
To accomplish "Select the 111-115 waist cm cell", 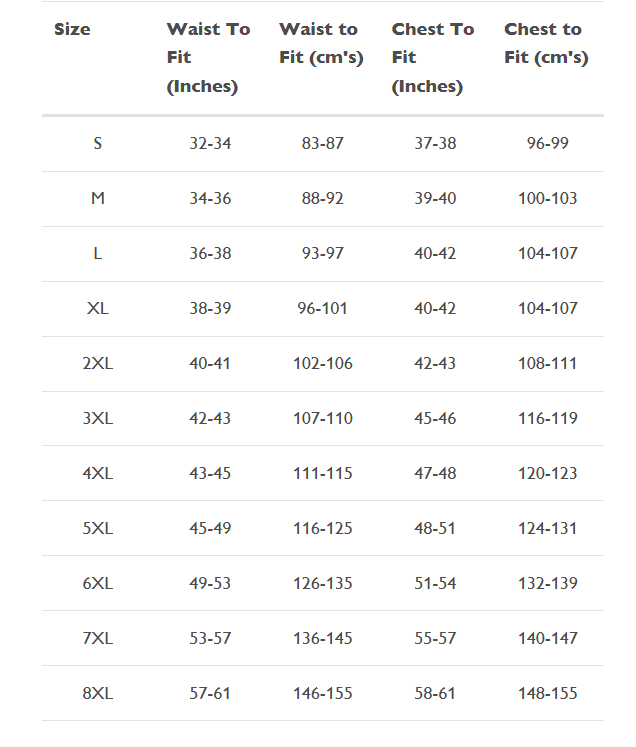I will pyautogui.click(x=323, y=474).
